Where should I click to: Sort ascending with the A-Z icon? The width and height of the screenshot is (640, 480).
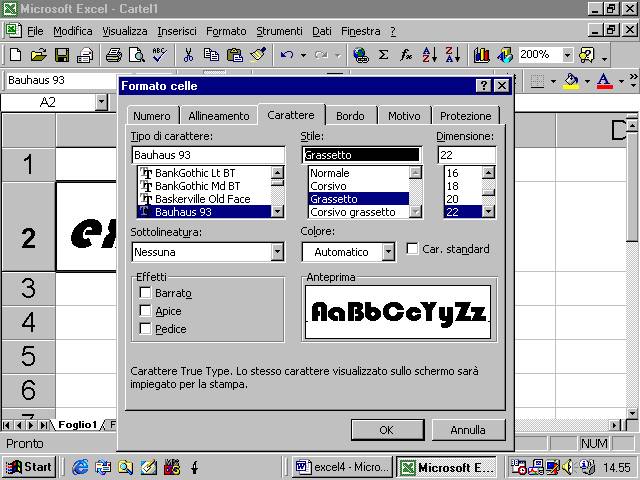click(429, 55)
